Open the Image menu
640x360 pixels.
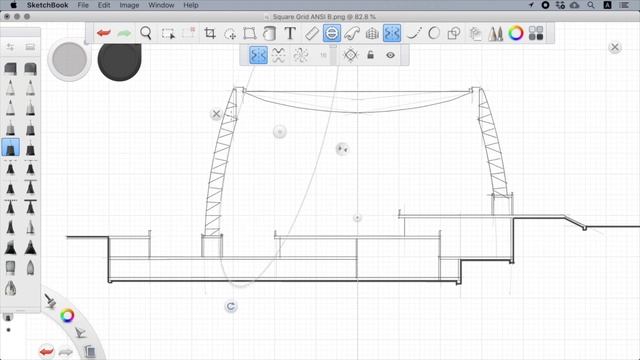[129, 5]
